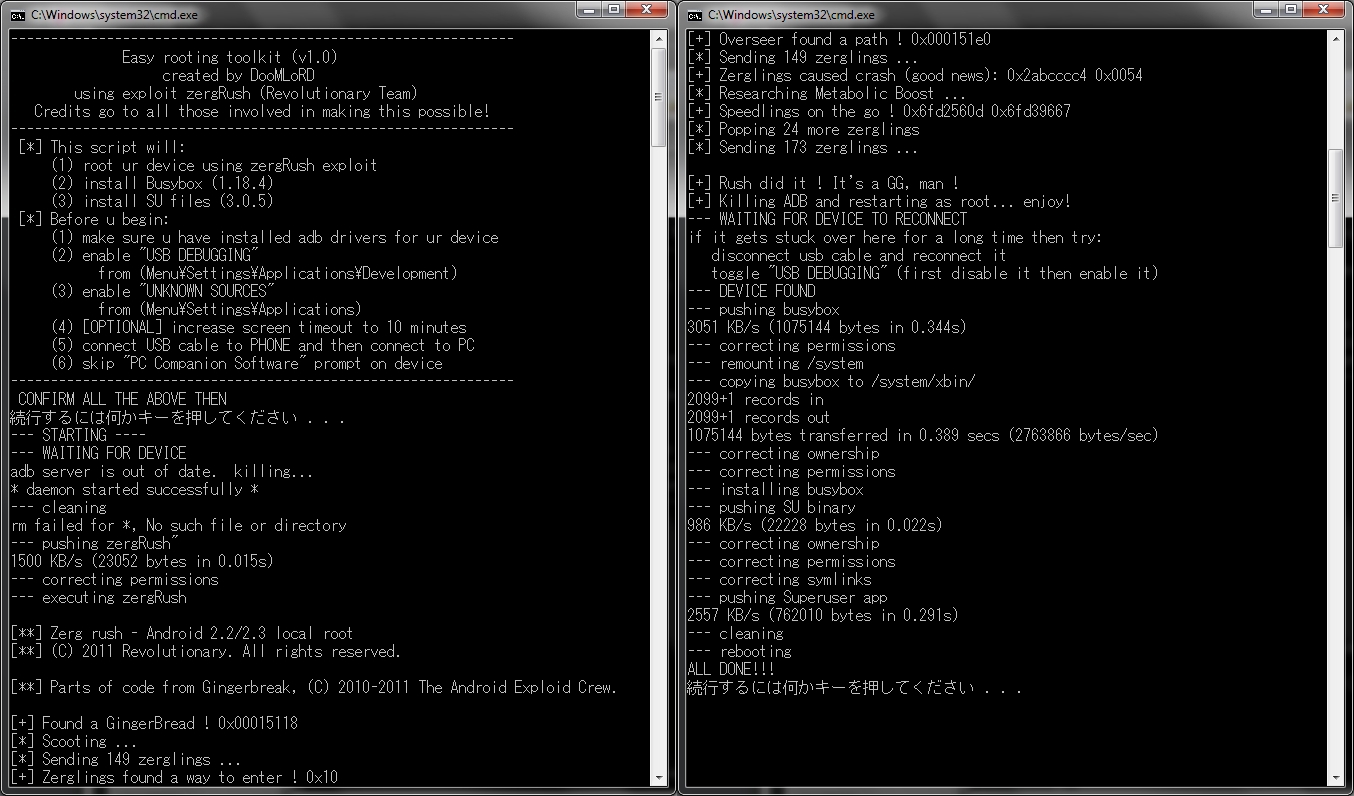Screen dimensions: 1354x796
Task: Click scroll down arrow in ALL DONE window
Action: click(1335, 777)
